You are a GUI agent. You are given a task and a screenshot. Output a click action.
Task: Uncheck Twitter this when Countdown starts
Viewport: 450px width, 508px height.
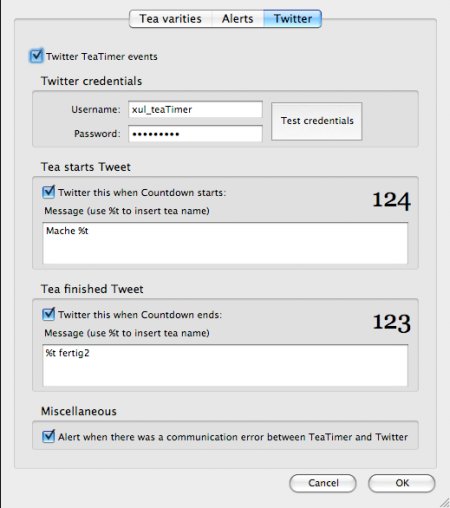click(49, 192)
